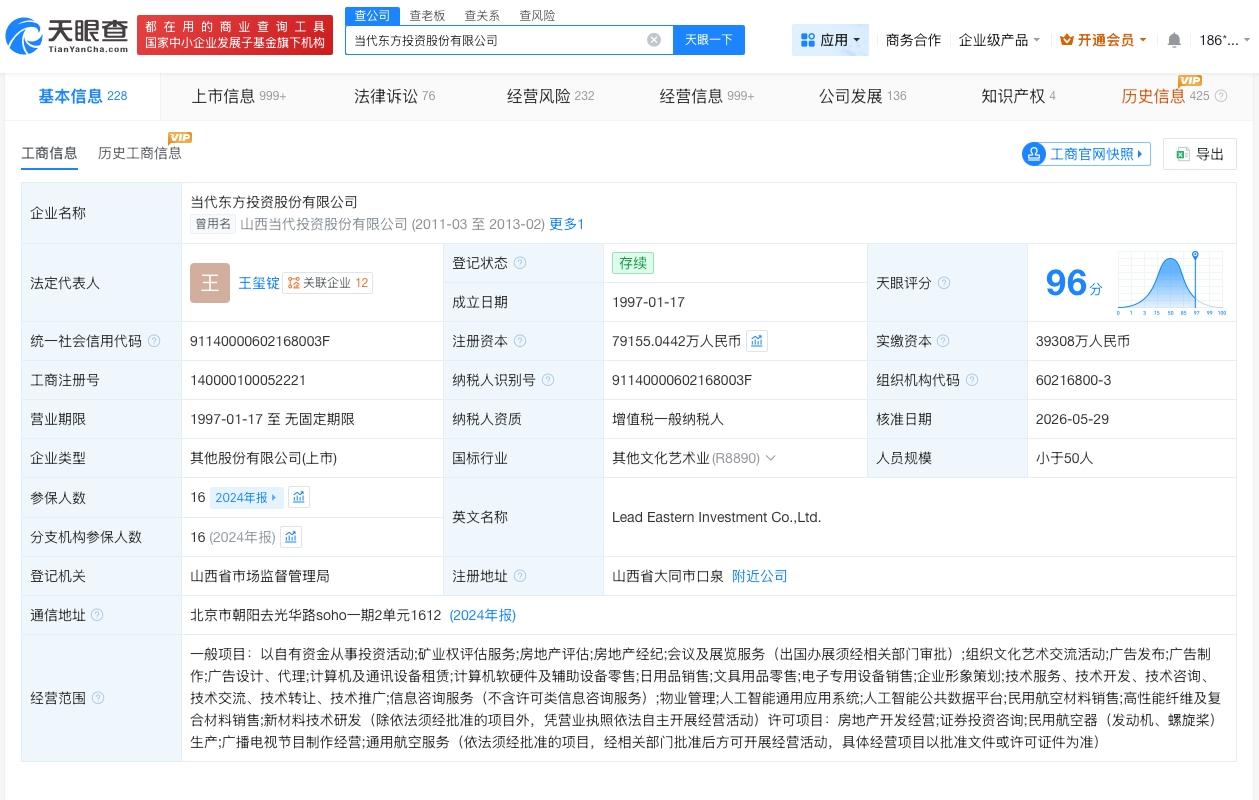
Task: Open the 参保人数 2024年报 selector
Action: [247, 497]
